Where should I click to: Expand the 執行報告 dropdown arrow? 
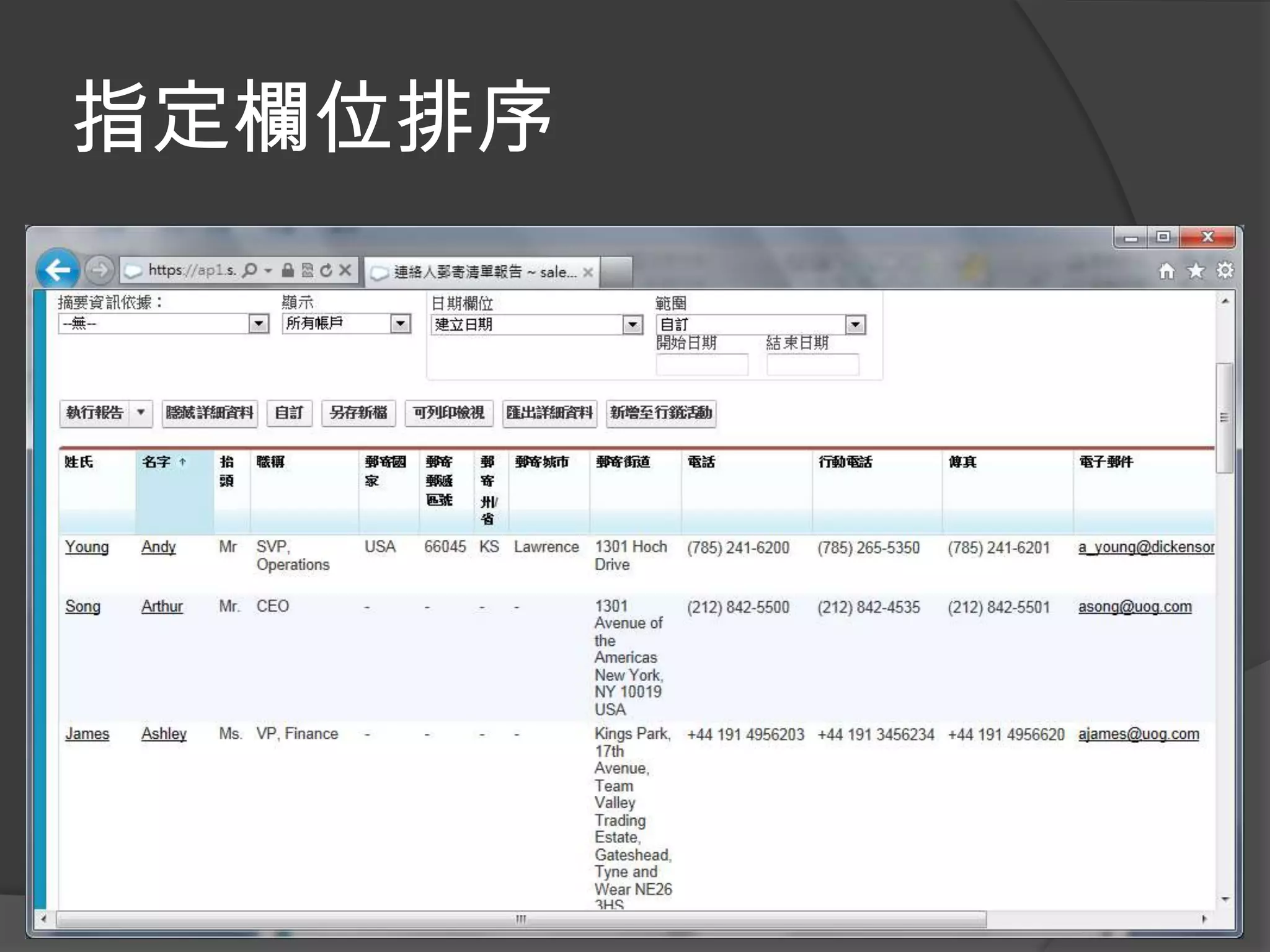pos(141,413)
